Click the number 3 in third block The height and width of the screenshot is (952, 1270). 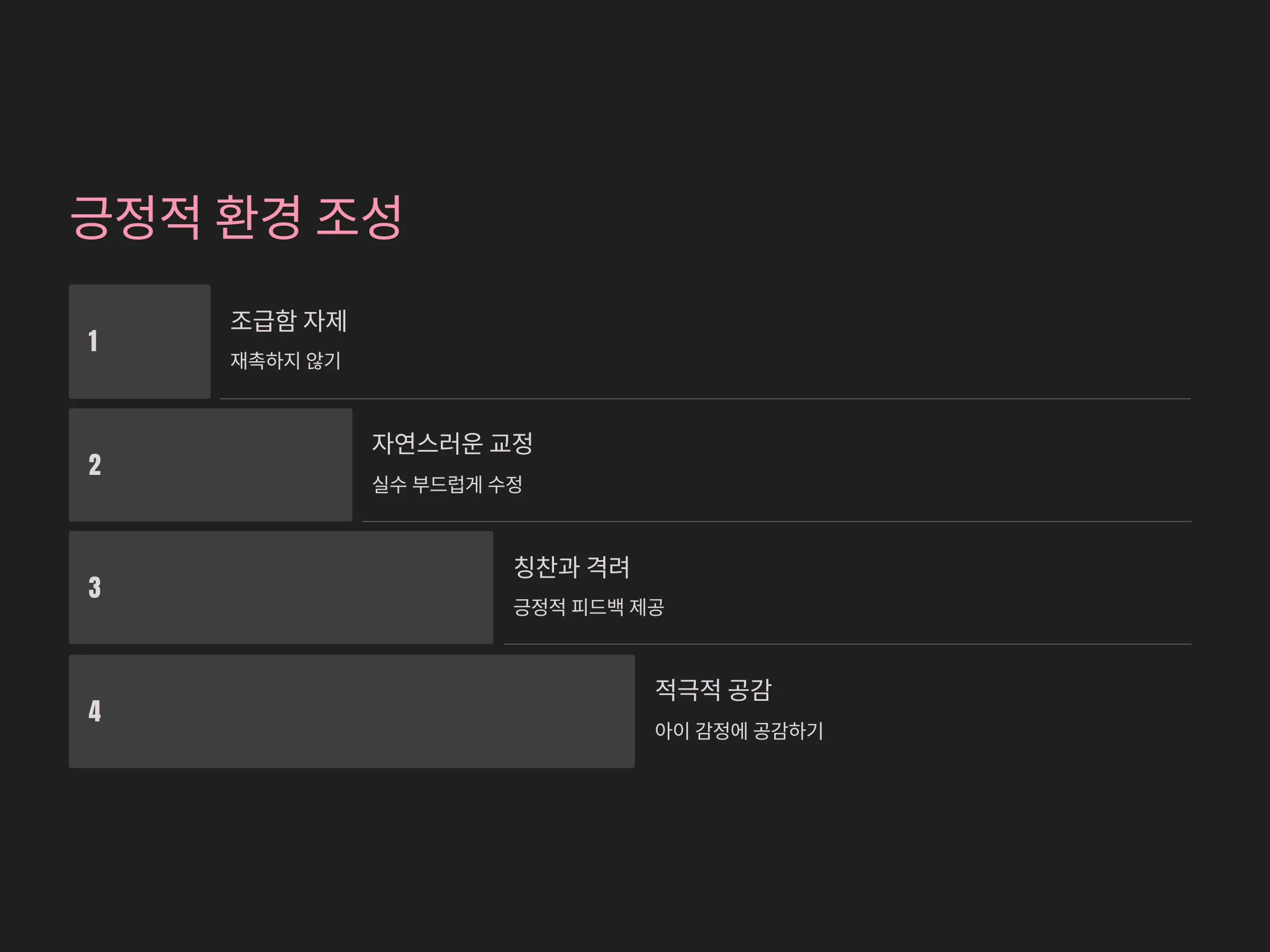click(95, 588)
